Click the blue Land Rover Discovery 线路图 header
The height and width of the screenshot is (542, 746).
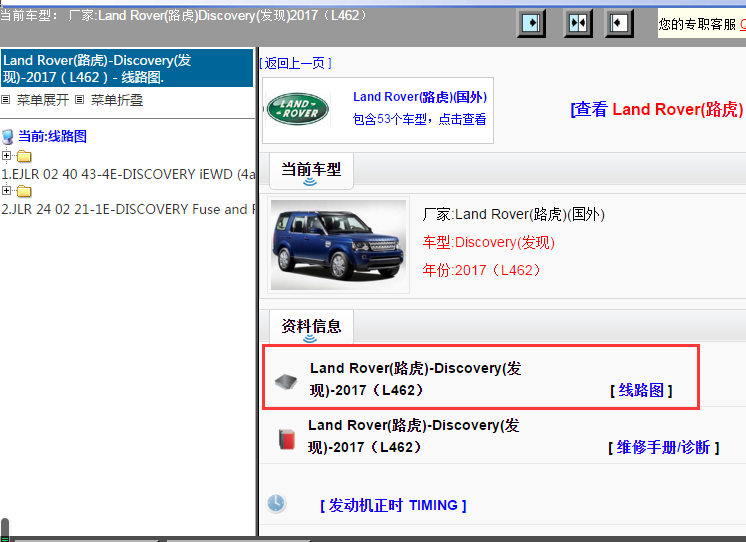(x=127, y=68)
